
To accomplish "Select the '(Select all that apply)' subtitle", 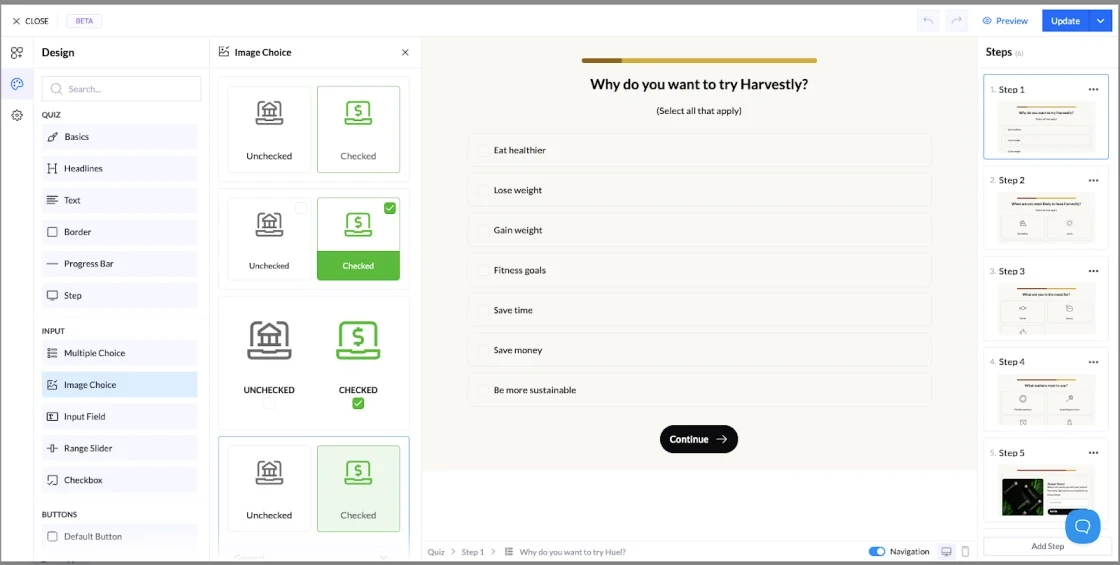I will coord(699,111).
